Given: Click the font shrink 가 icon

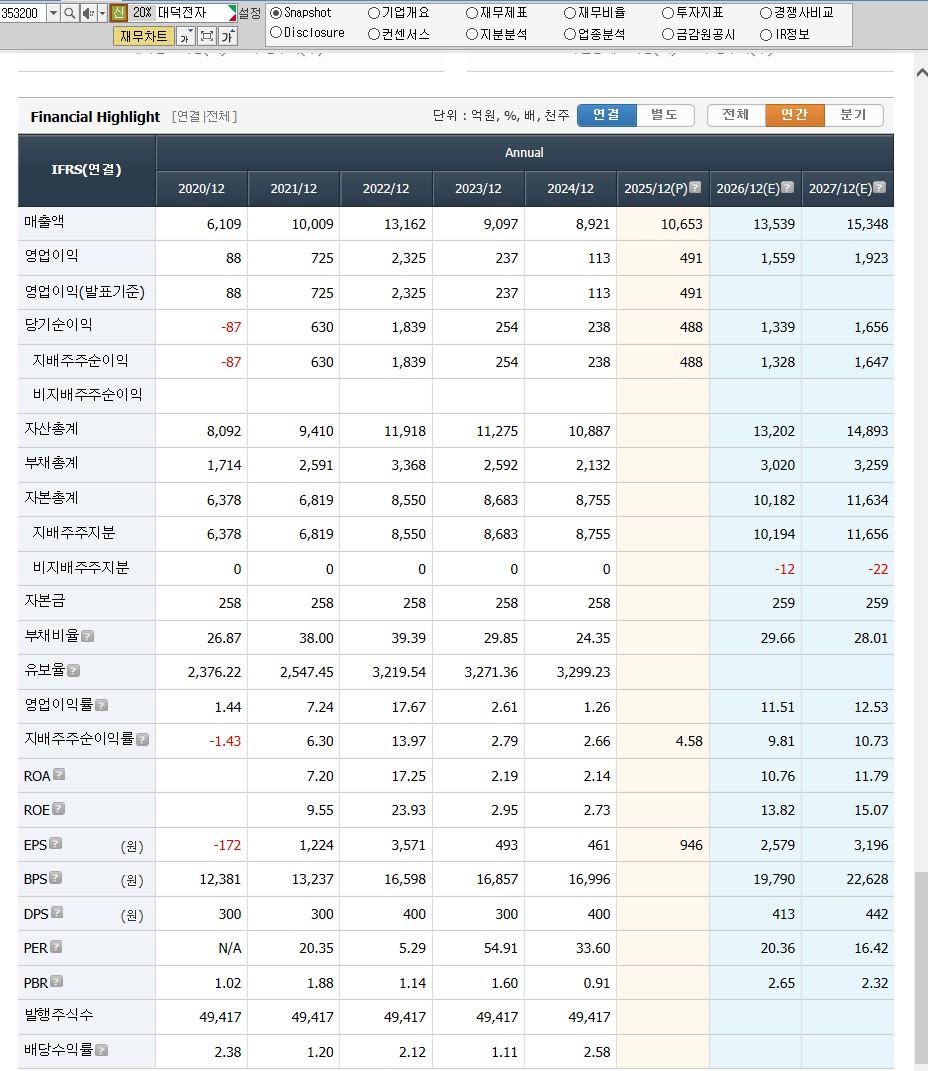Looking at the screenshot, I should [187, 36].
